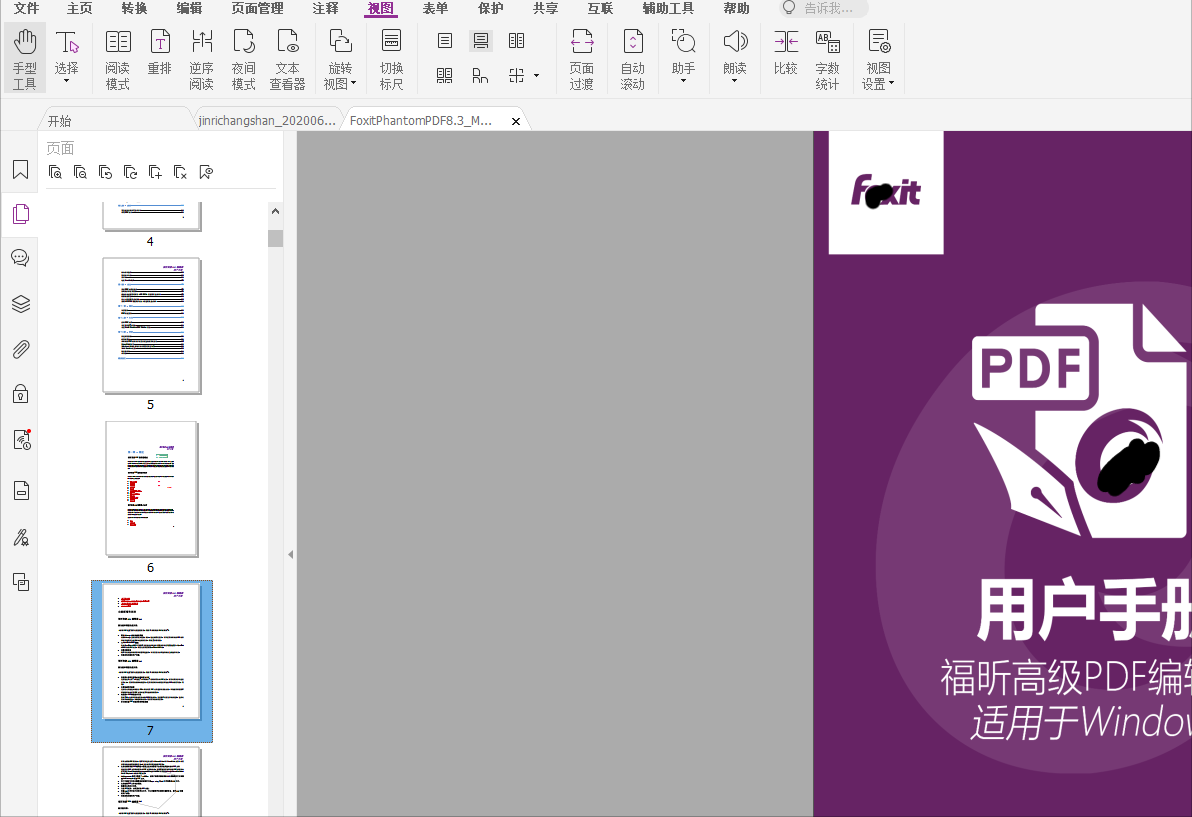Click the 告诉我 tell-me search box
Viewport: 1192px width, 817px height.
824,8
